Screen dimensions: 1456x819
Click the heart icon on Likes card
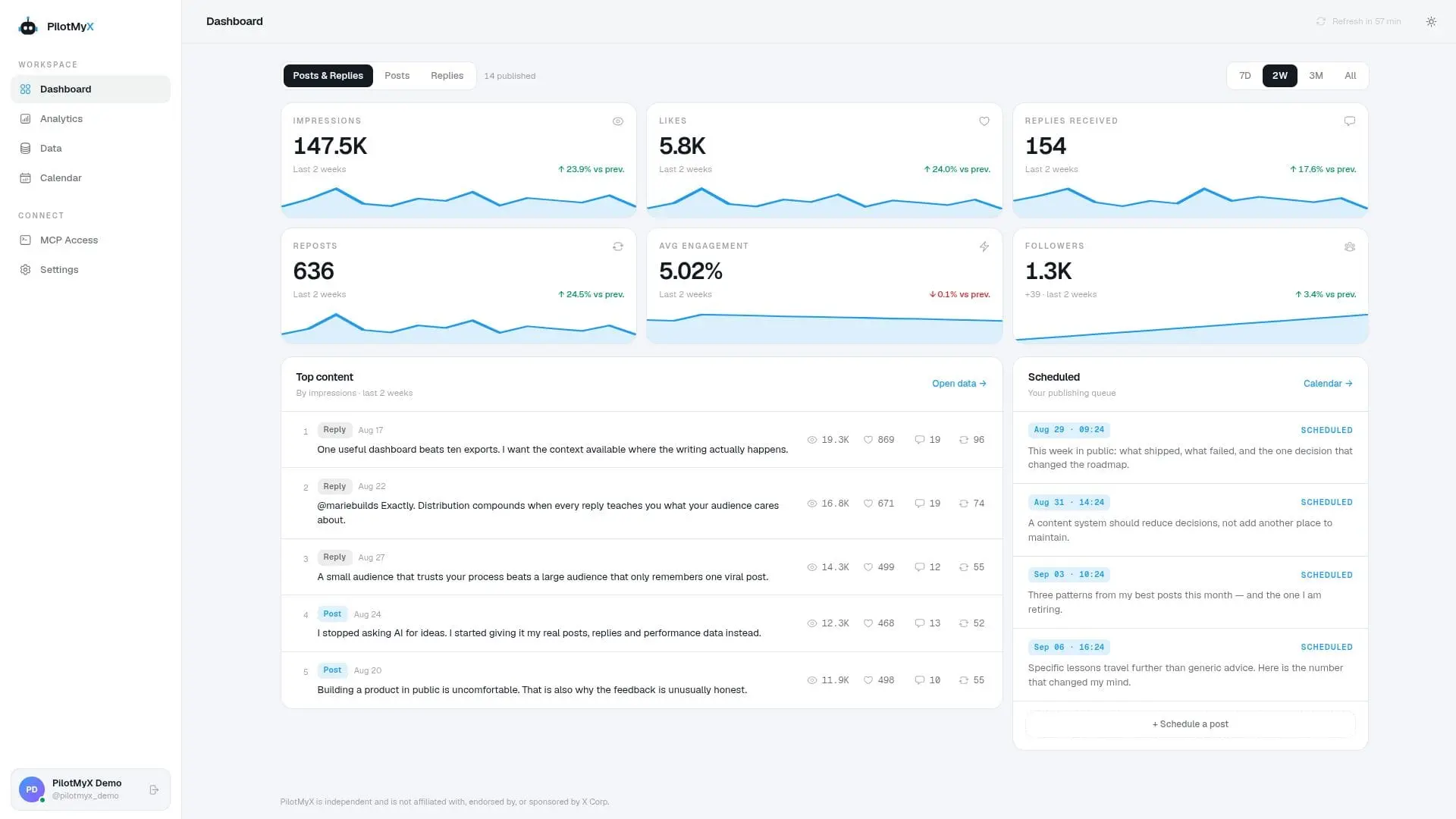pos(984,121)
